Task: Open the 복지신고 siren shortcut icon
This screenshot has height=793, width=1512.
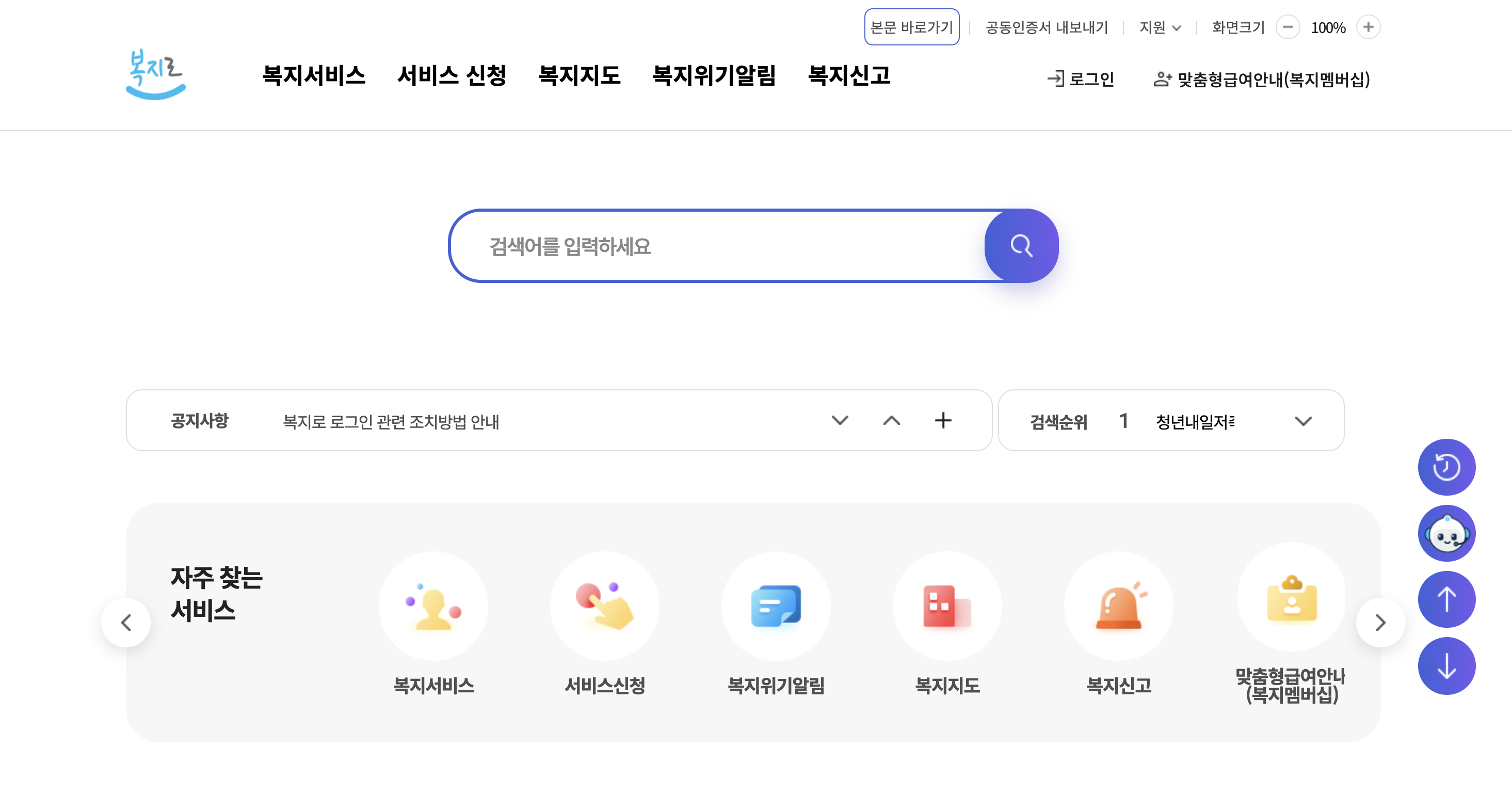Action: pyautogui.click(x=1118, y=606)
